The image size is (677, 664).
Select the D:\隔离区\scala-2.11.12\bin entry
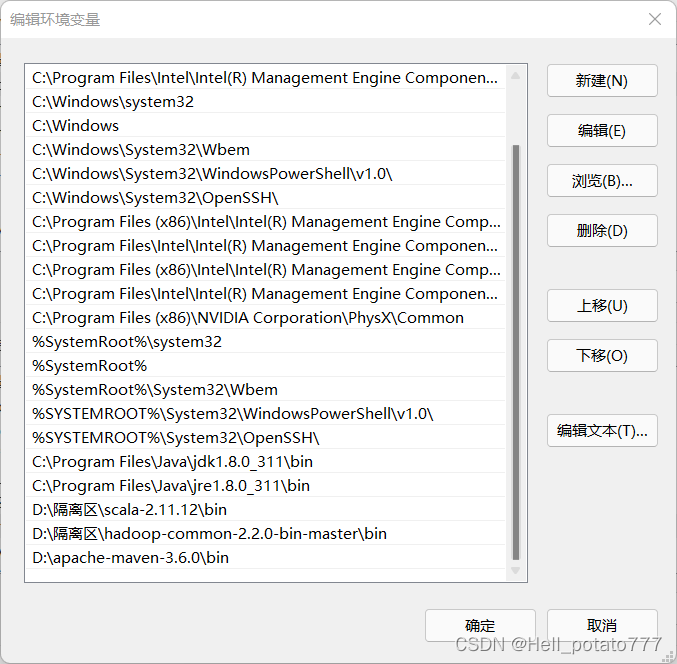(x=265, y=510)
